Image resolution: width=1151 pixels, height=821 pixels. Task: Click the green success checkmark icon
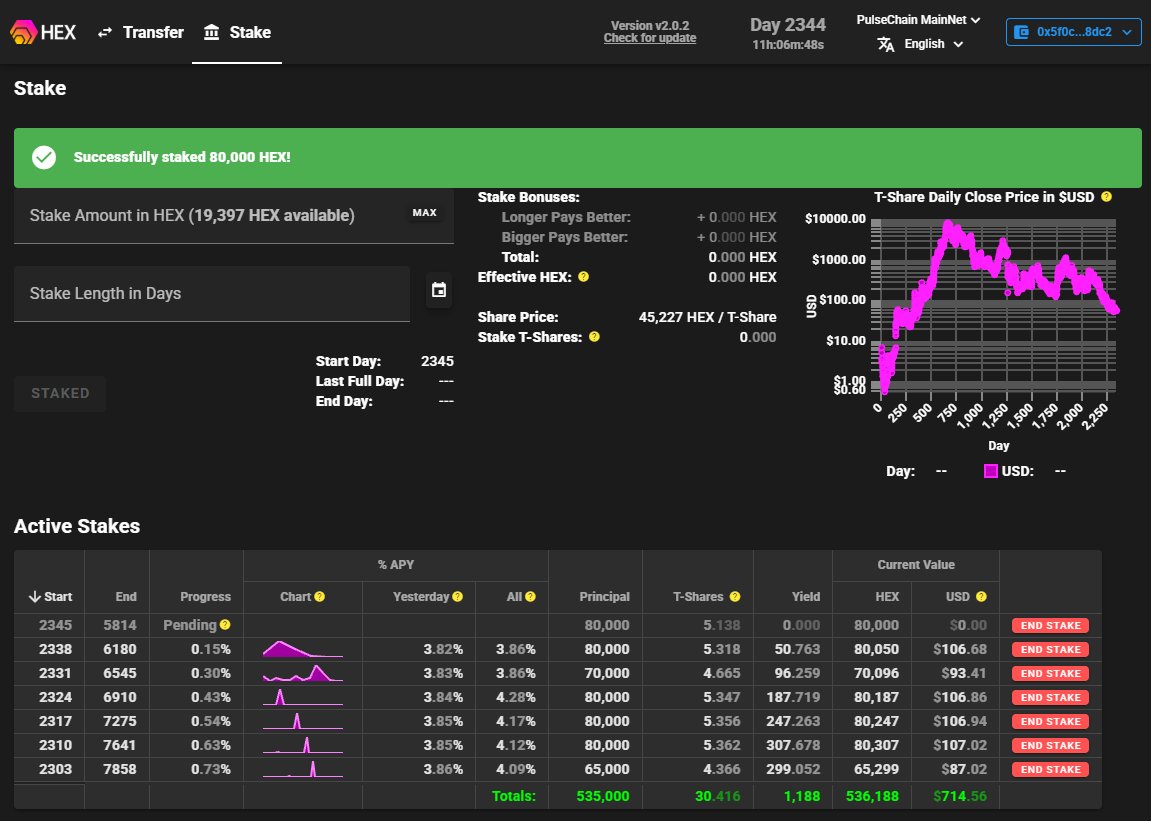(x=44, y=157)
